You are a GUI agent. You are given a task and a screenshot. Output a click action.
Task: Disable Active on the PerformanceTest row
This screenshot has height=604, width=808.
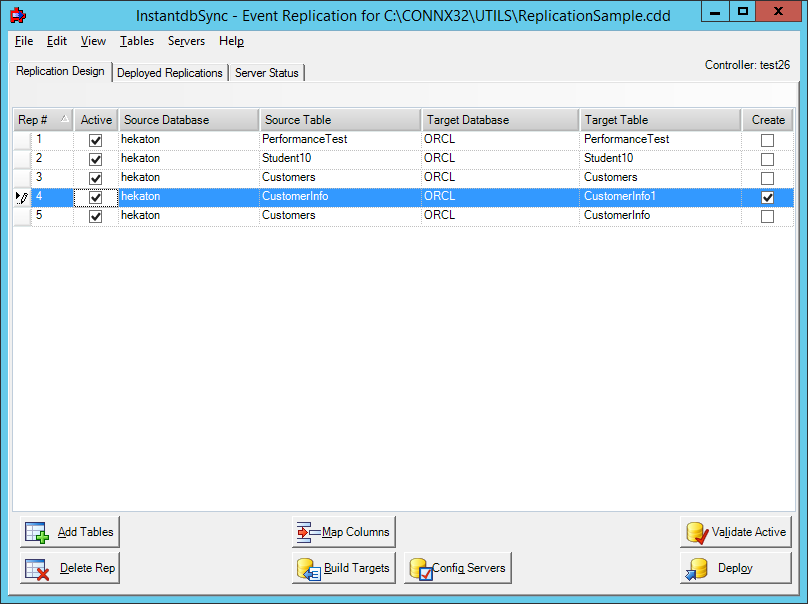(x=95, y=139)
